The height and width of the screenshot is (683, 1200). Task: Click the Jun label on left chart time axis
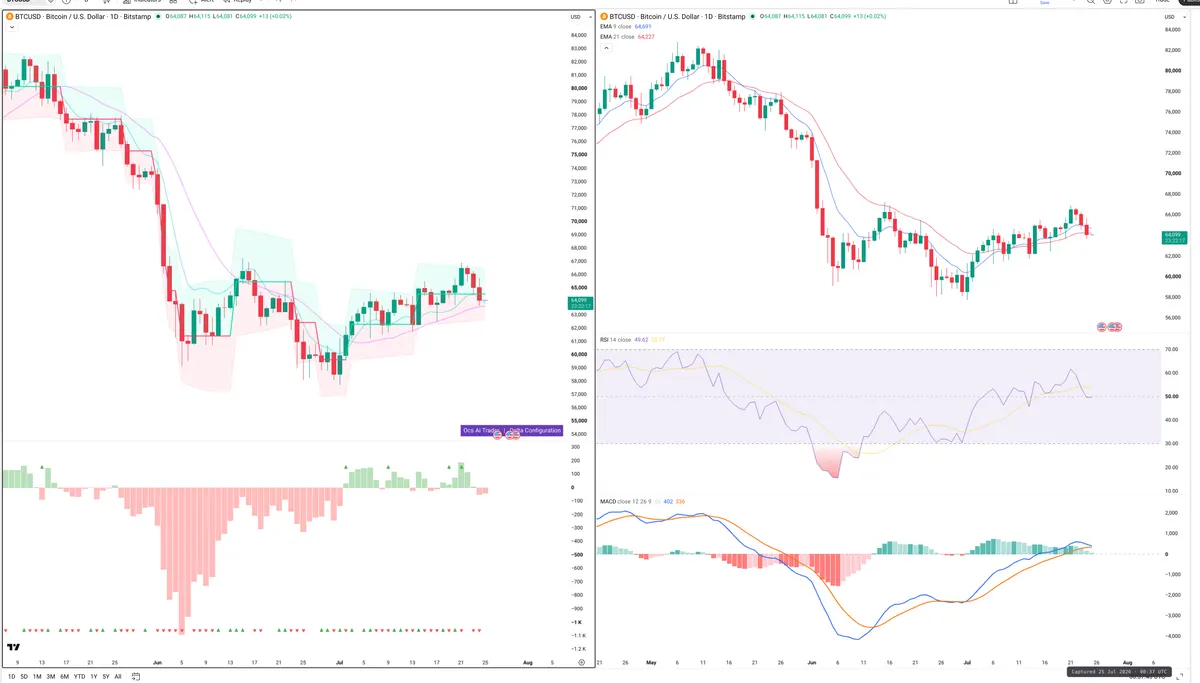pos(157,662)
